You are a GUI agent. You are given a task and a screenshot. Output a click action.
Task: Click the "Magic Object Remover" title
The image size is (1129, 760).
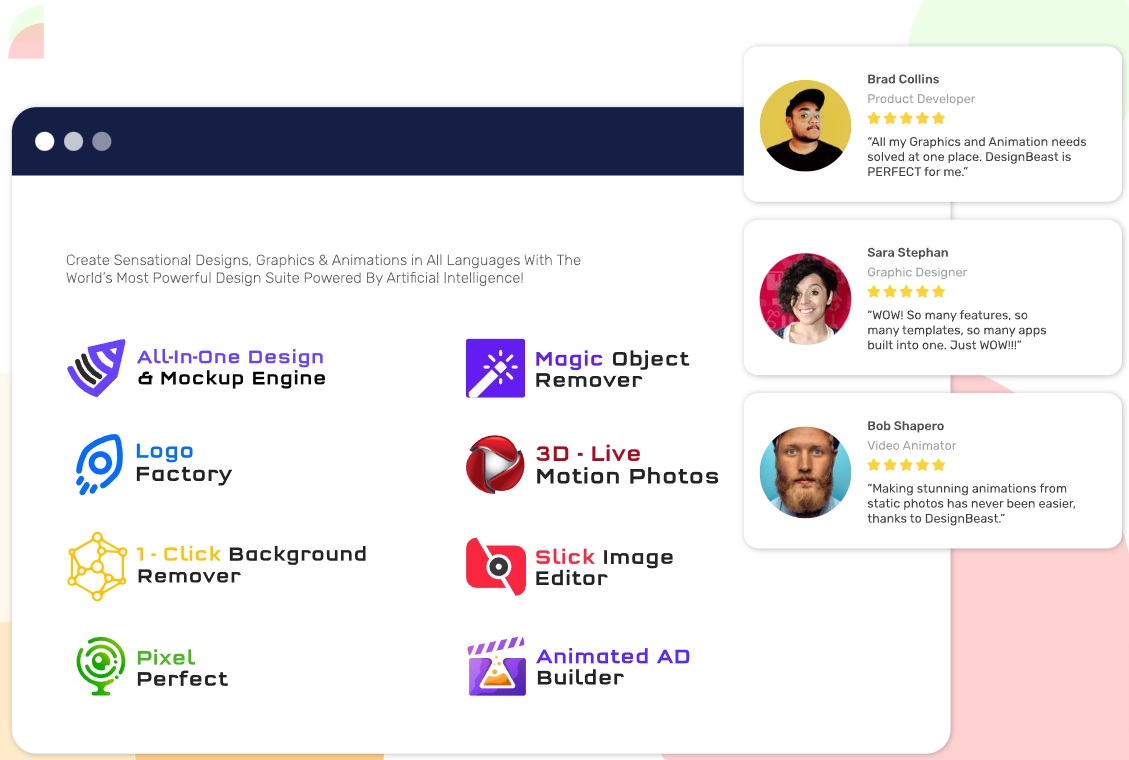click(x=612, y=369)
